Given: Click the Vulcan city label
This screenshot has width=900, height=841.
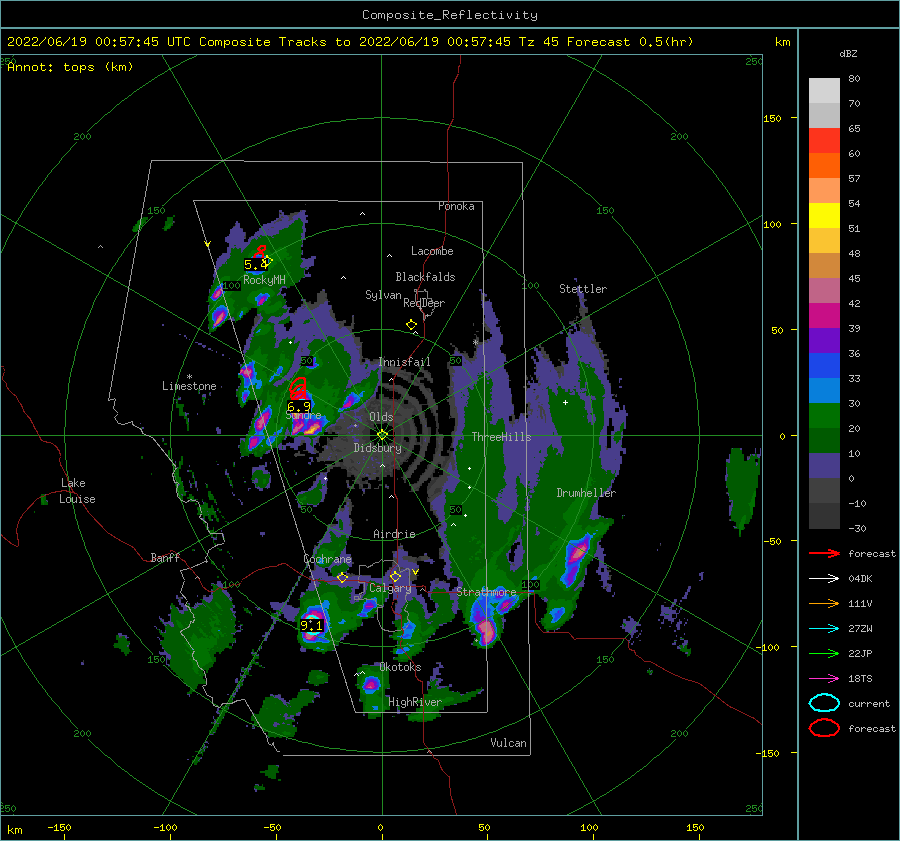Looking at the screenshot, I should coord(508,743).
